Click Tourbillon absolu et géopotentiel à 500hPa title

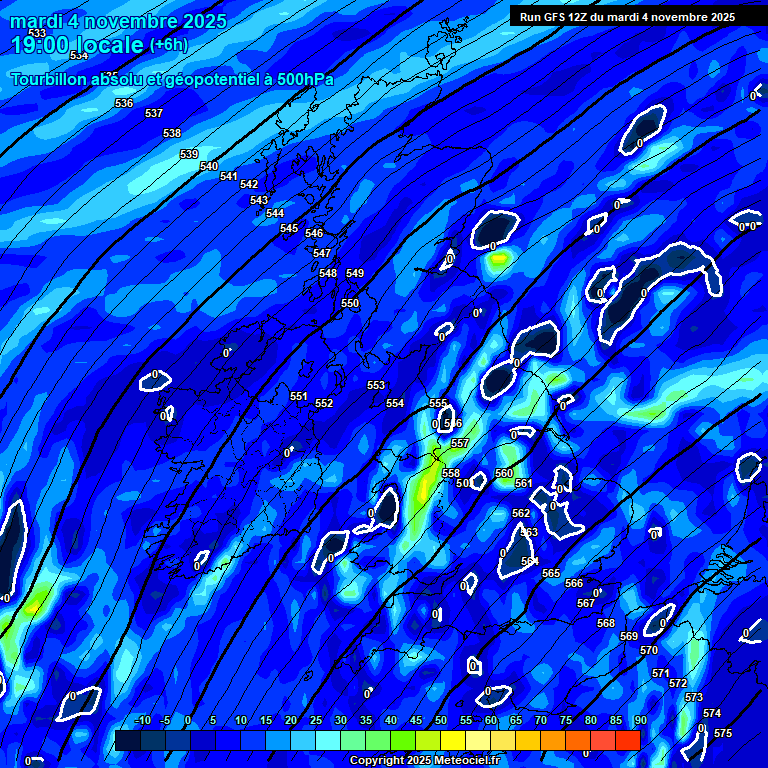[172, 80]
